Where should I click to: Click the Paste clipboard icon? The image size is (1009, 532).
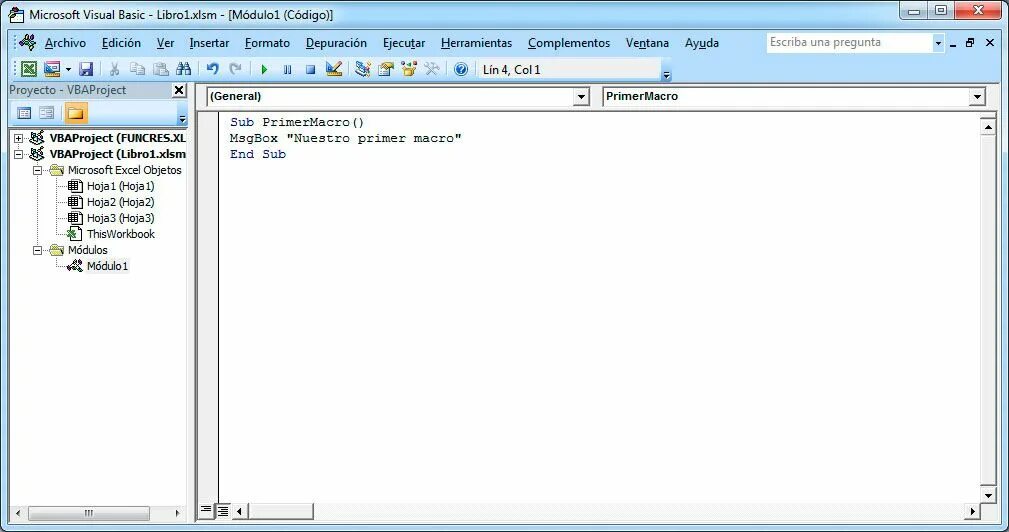160,69
